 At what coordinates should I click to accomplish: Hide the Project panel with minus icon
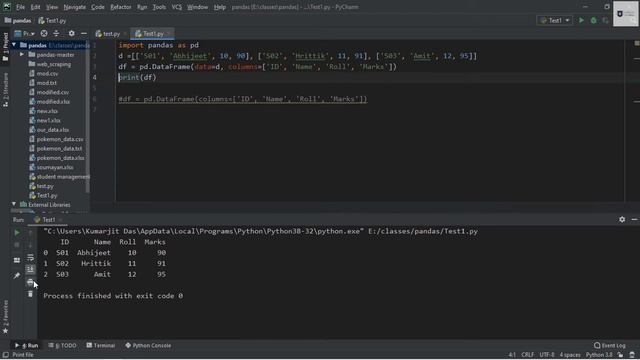tap(84, 33)
